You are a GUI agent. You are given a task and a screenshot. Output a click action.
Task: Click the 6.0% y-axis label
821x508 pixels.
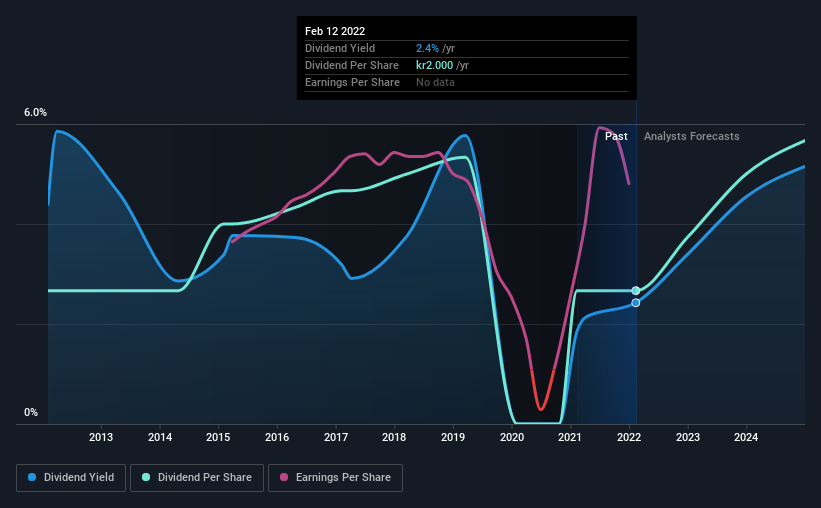coord(35,113)
